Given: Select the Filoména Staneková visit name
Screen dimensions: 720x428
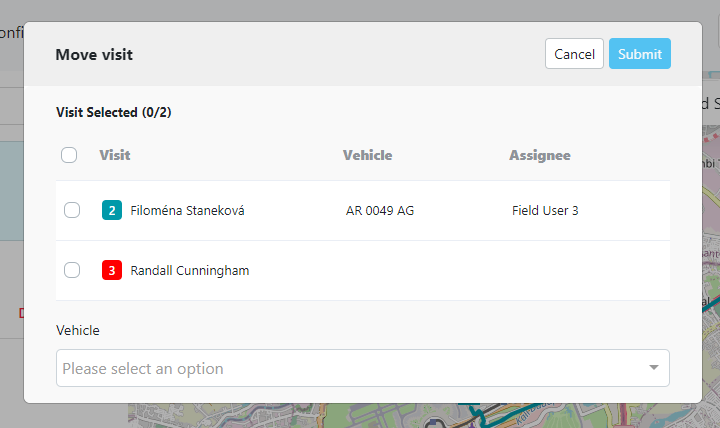Looking at the screenshot, I should pyautogui.click(x=187, y=210).
